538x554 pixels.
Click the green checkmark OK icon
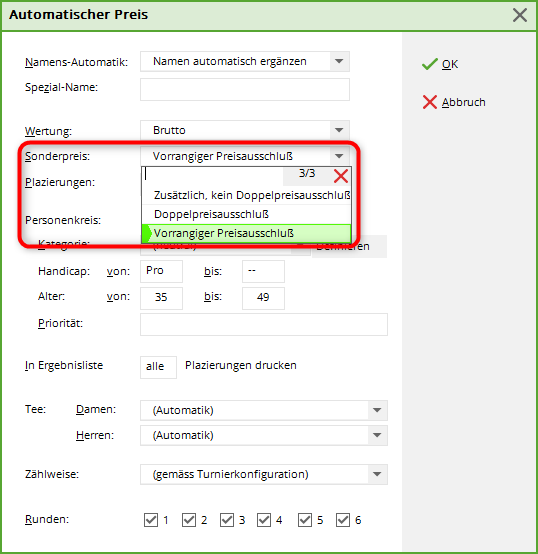(x=430, y=64)
